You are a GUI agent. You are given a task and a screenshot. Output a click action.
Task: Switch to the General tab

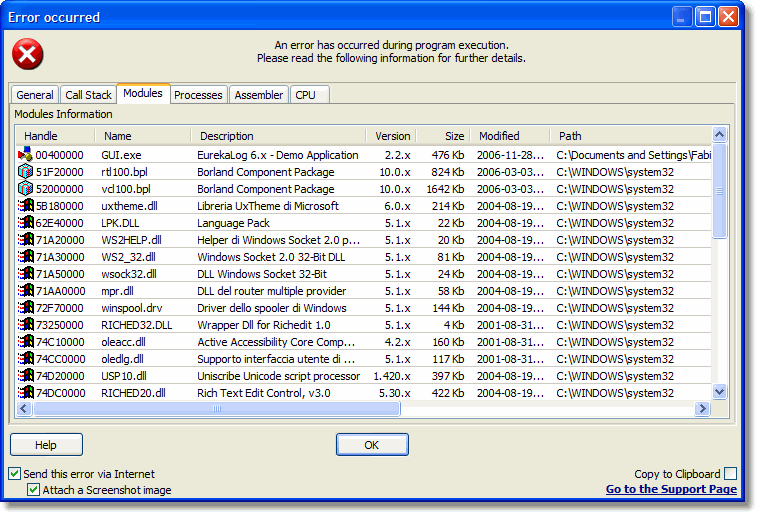35,95
